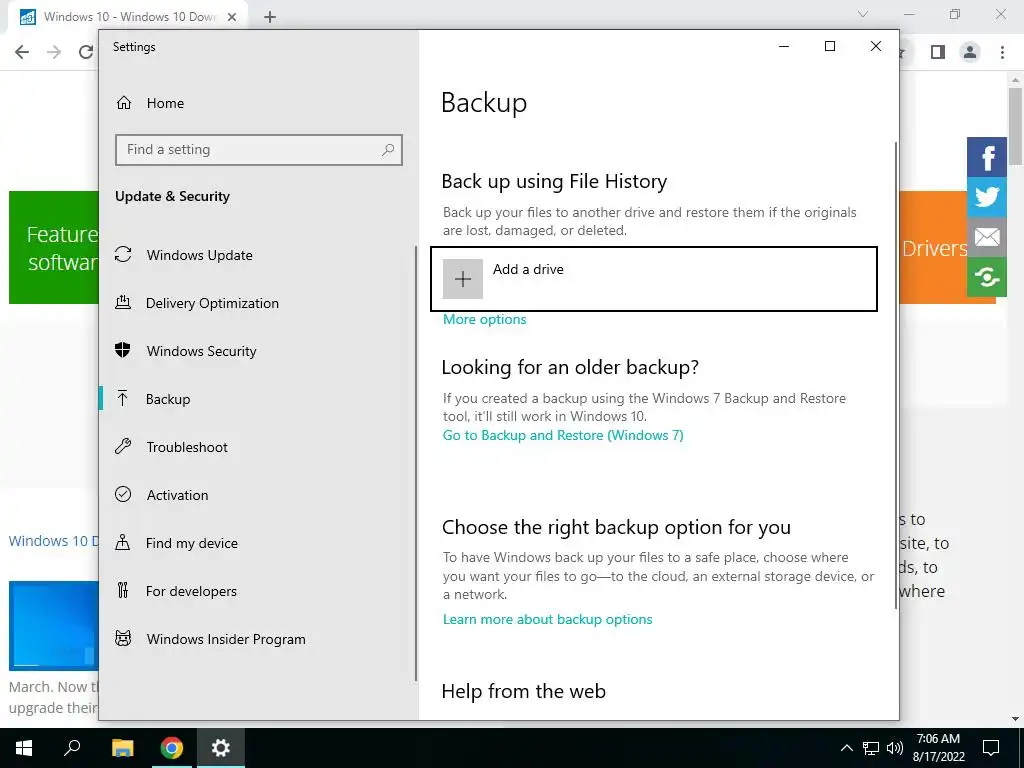Click the Windows Insider Program cat icon

click(x=123, y=638)
